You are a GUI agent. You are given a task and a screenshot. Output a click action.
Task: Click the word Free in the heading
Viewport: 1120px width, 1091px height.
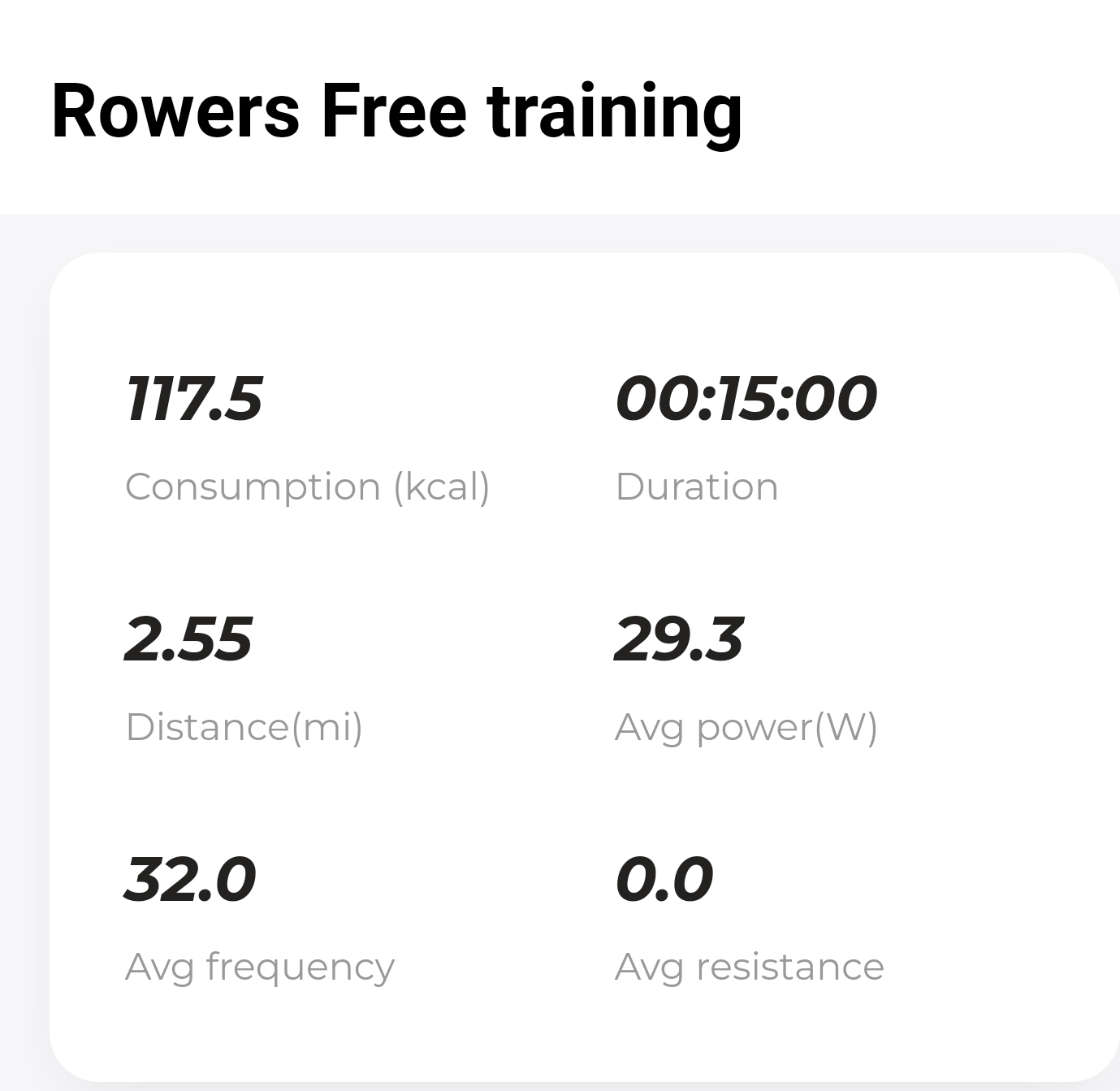coord(394,113)
